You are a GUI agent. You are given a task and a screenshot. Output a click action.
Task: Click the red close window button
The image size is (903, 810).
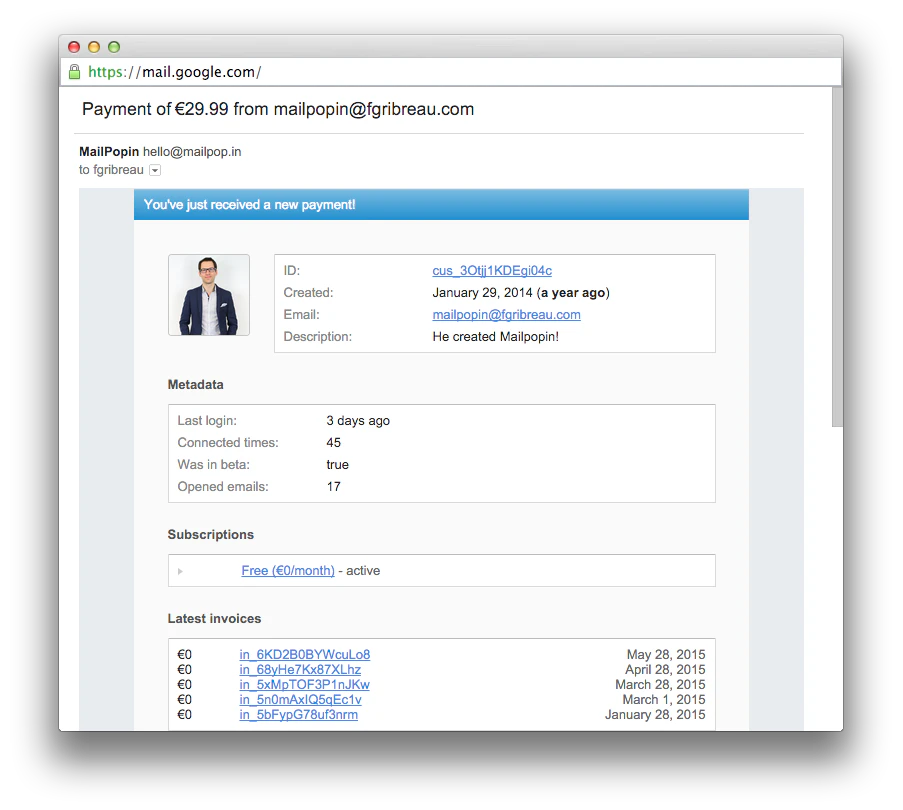(x=74, y=47)
